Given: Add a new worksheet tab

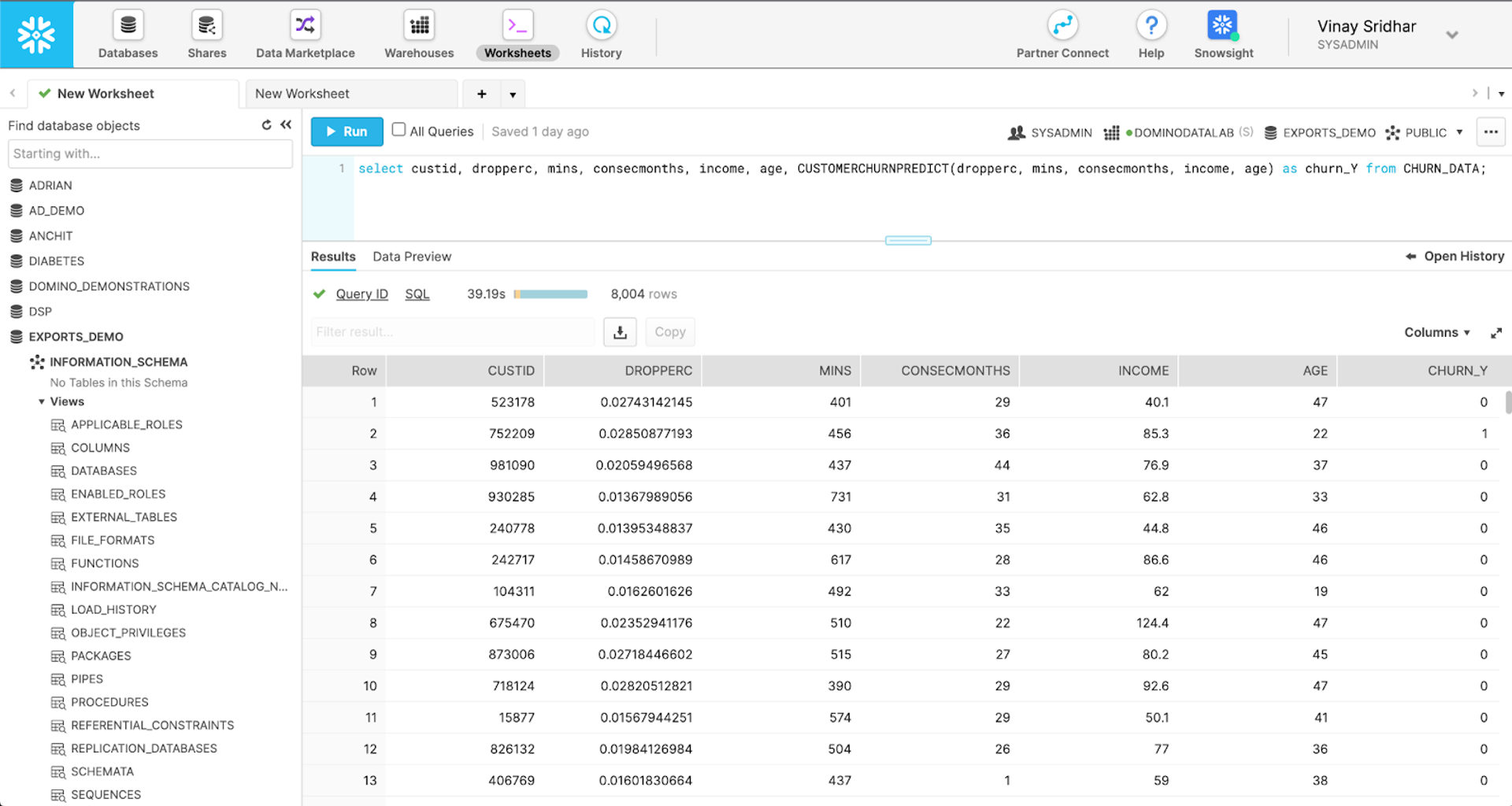Looking at the screenshot, I should [482, 94].
